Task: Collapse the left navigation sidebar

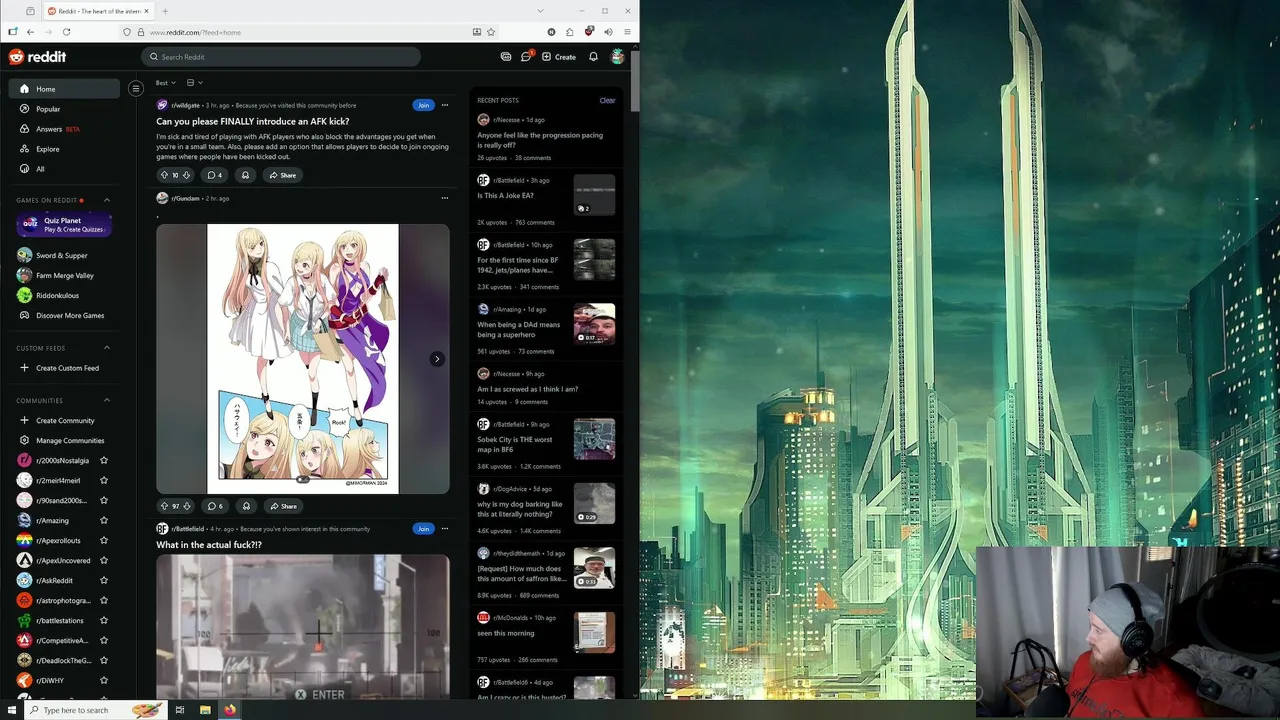Action: click(x=136, y=89)
